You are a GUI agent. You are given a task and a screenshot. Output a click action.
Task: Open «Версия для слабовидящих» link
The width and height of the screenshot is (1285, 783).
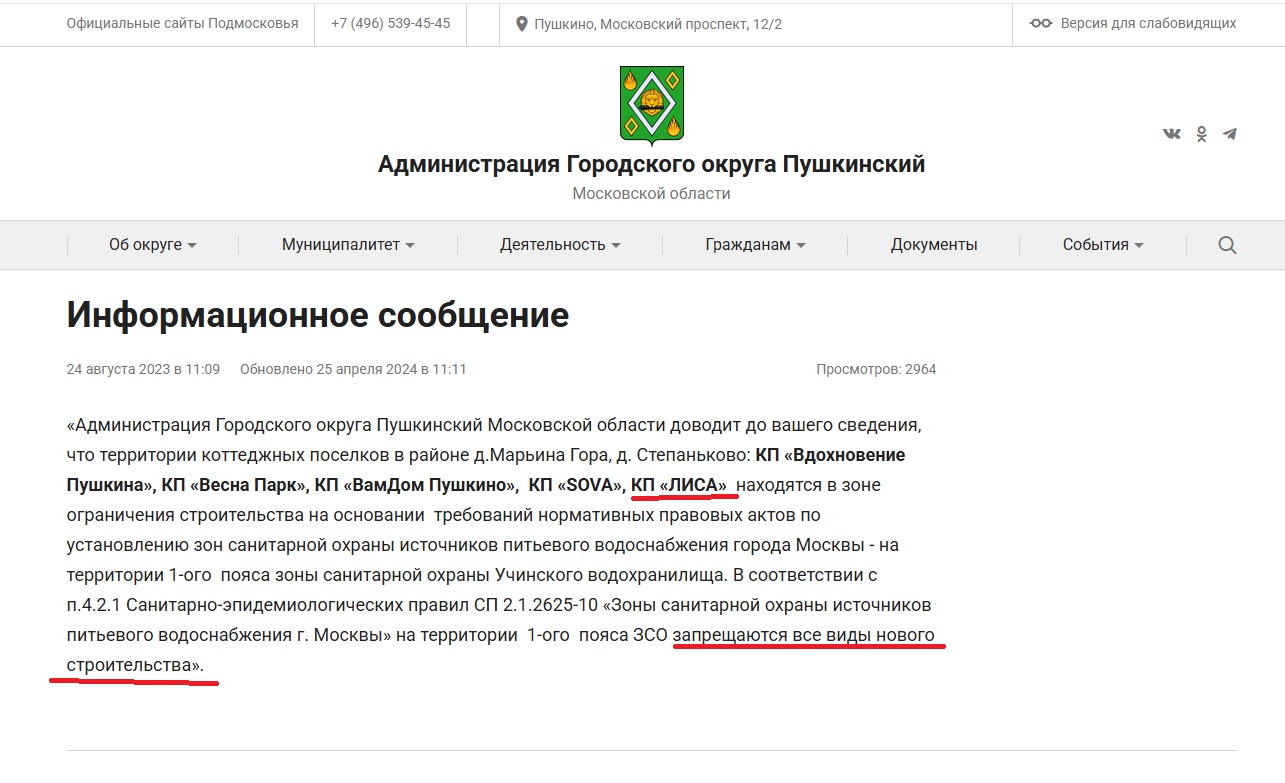coord(1148,23)
